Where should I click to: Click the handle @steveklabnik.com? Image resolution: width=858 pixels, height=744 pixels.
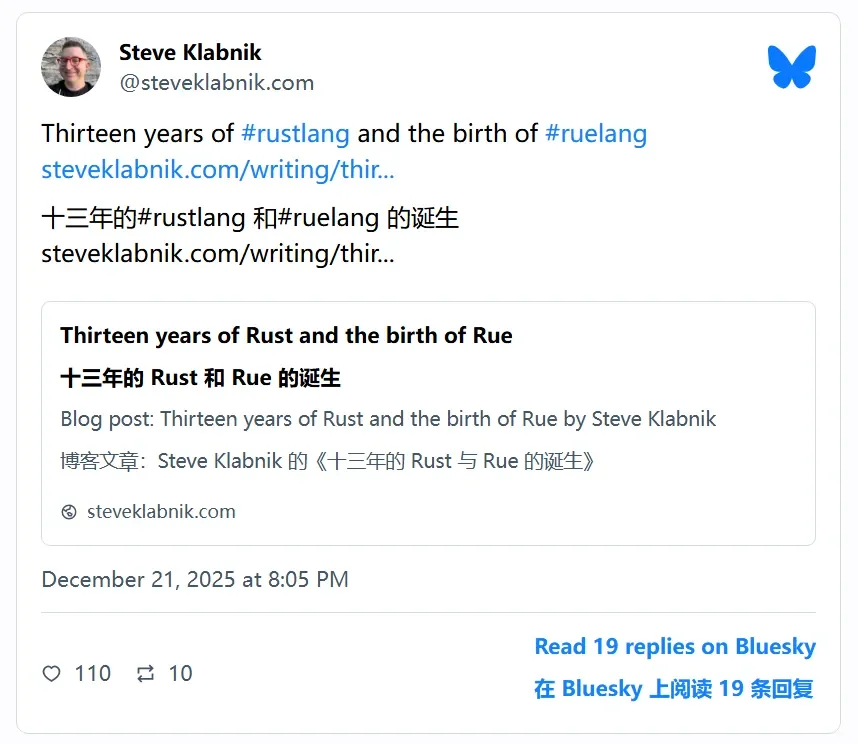coord(217,83)
